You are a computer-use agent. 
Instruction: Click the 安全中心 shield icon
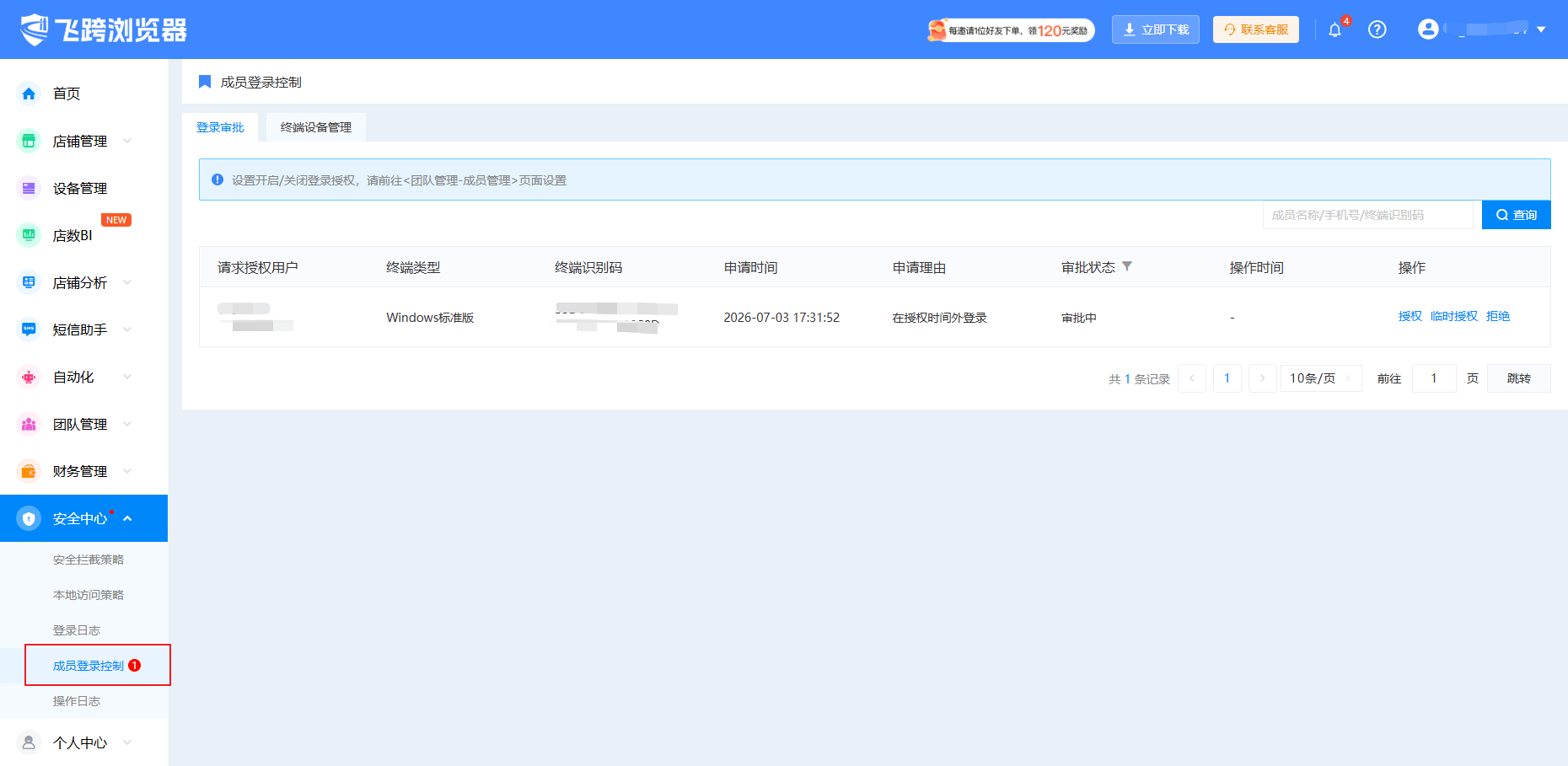pyautogui.click(x=29, y=518)
